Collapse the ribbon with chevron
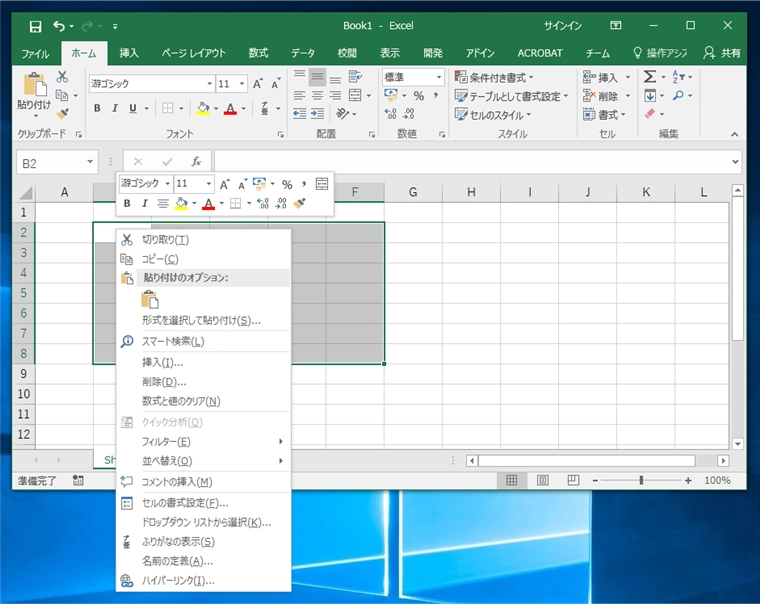This screenshot has height=604, width=760. click(735, 134)
